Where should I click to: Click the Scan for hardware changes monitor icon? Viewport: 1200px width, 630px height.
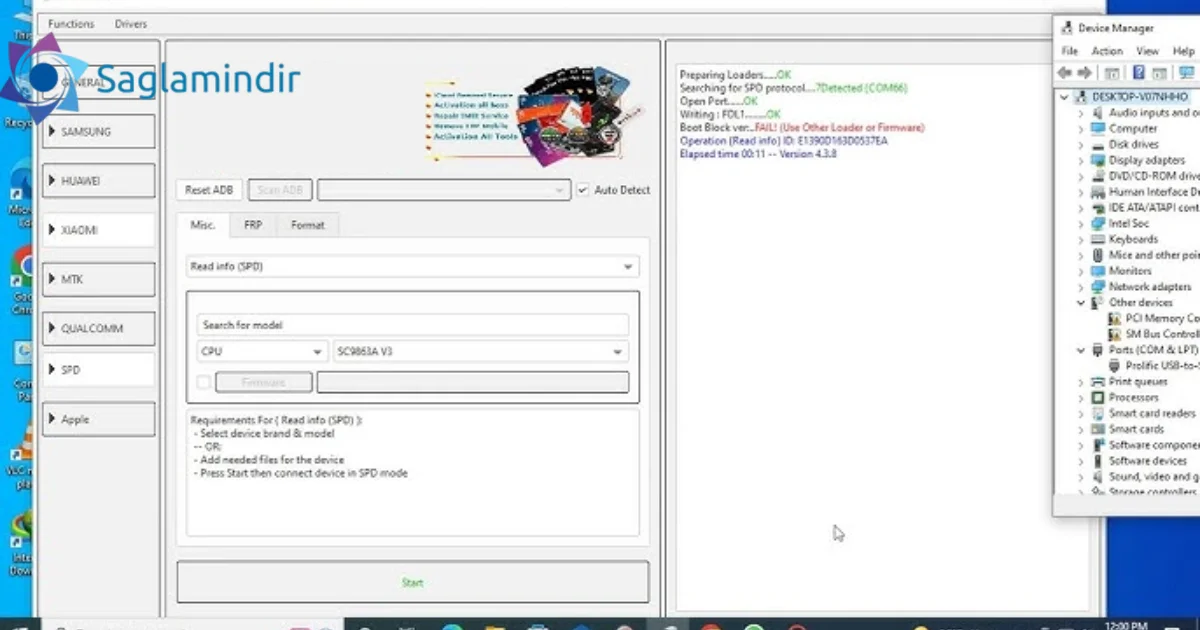[1187, 73]
